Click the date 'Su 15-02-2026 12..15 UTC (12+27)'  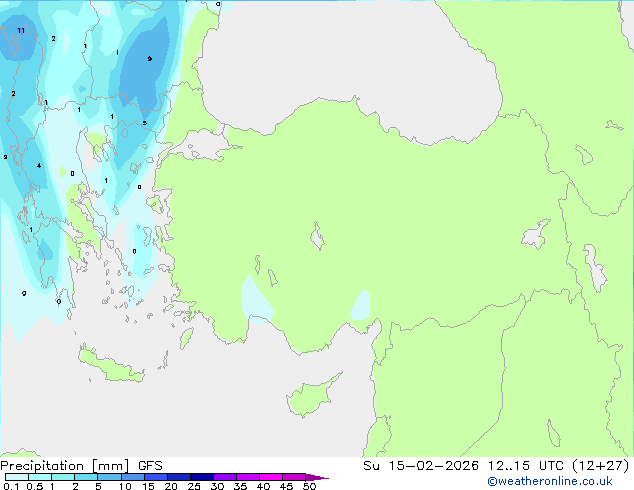(496, 466)
